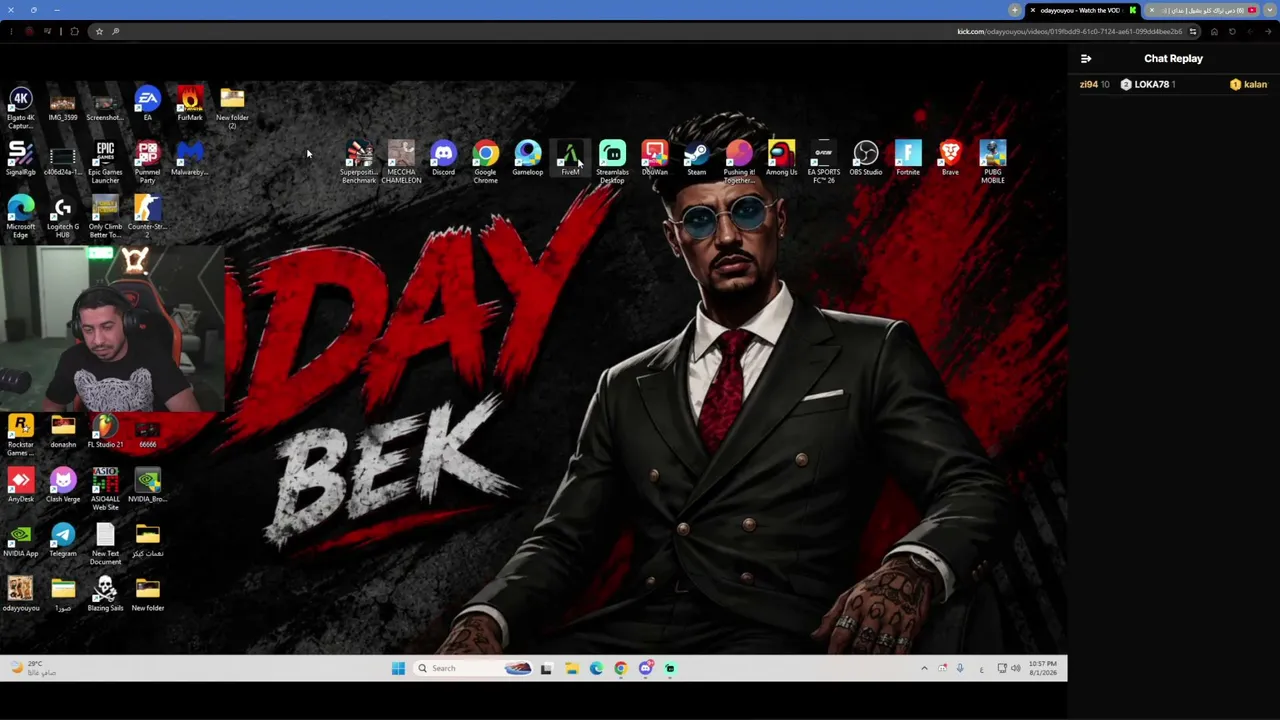Open the Only Climb Better Together shortcut

click(x=105, y=216)
